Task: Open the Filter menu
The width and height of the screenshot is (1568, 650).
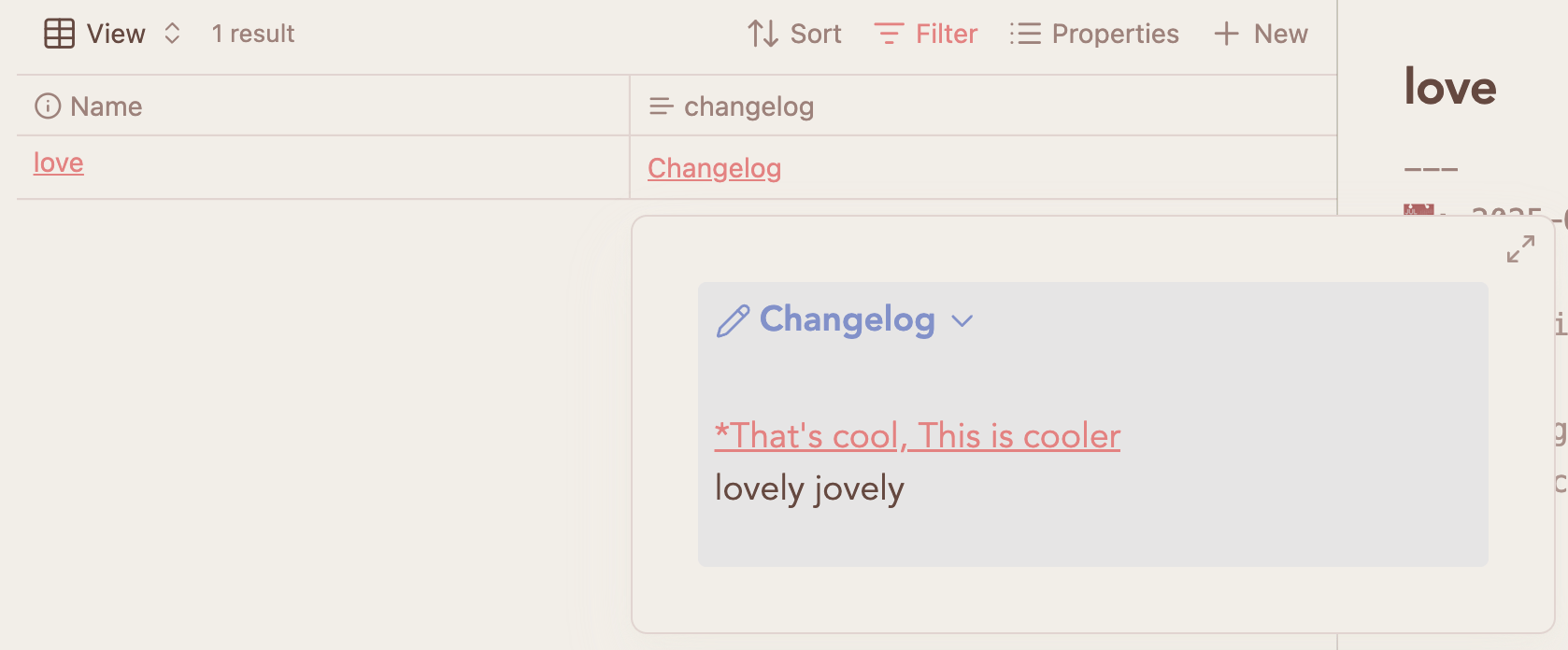Action: (x=926, y=34)
